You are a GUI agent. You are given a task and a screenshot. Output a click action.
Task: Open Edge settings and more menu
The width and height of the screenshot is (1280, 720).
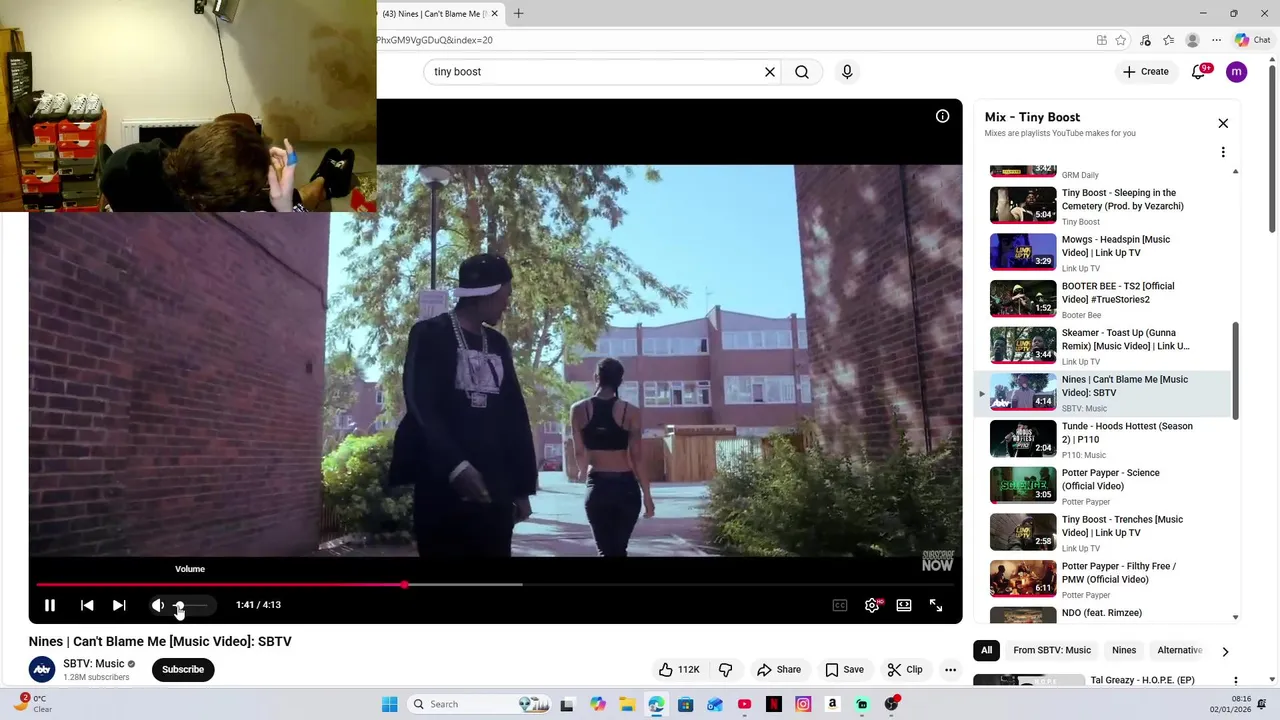click(x=1216, y=40)
